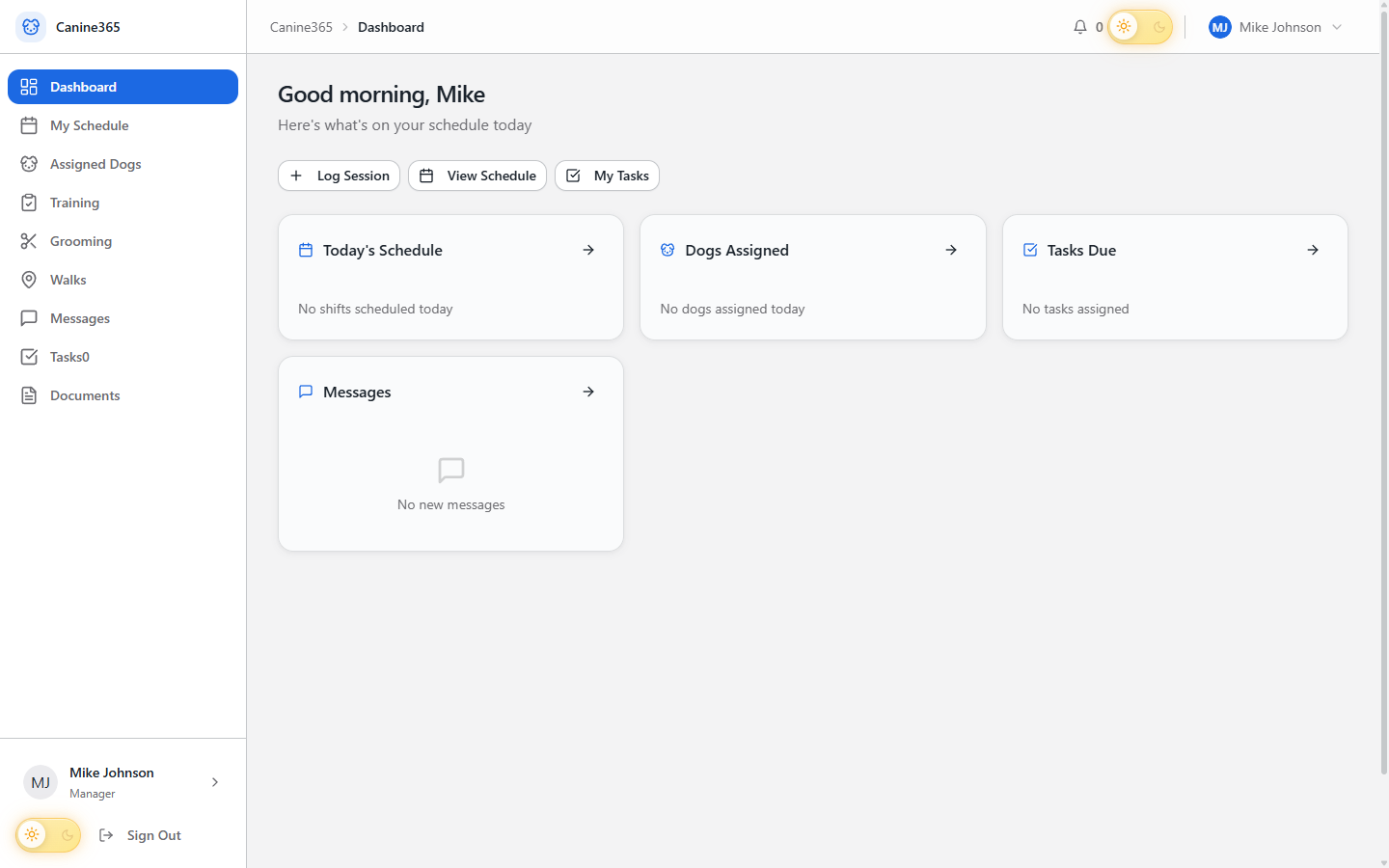Image resolution: width=1389 pixels, height=868 pixels.
Task: Click the calendar icon in Today's Schedule card
Action: [x=306, y=250]
